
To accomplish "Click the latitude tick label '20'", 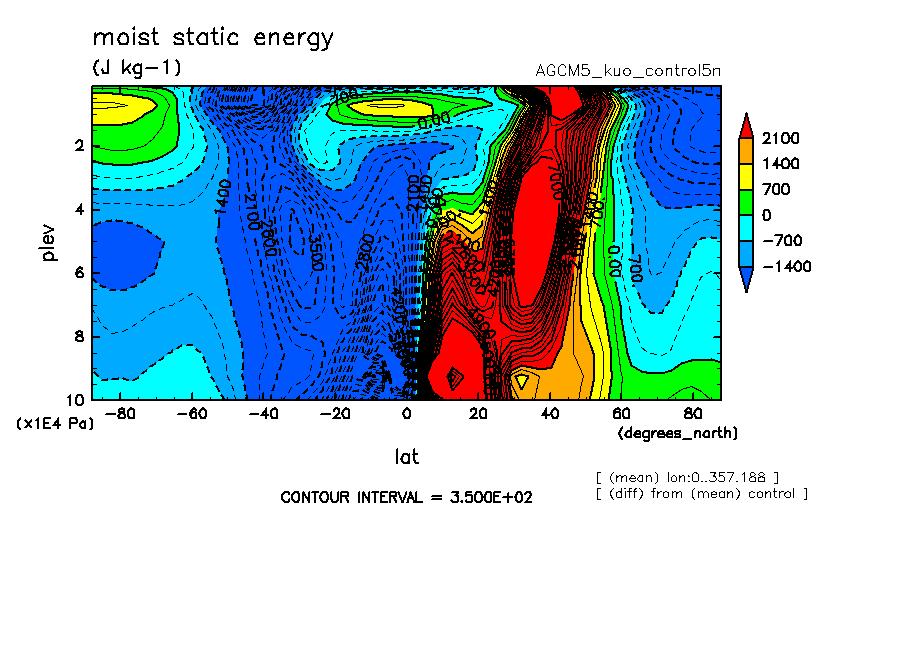I will tap(478, 414).
